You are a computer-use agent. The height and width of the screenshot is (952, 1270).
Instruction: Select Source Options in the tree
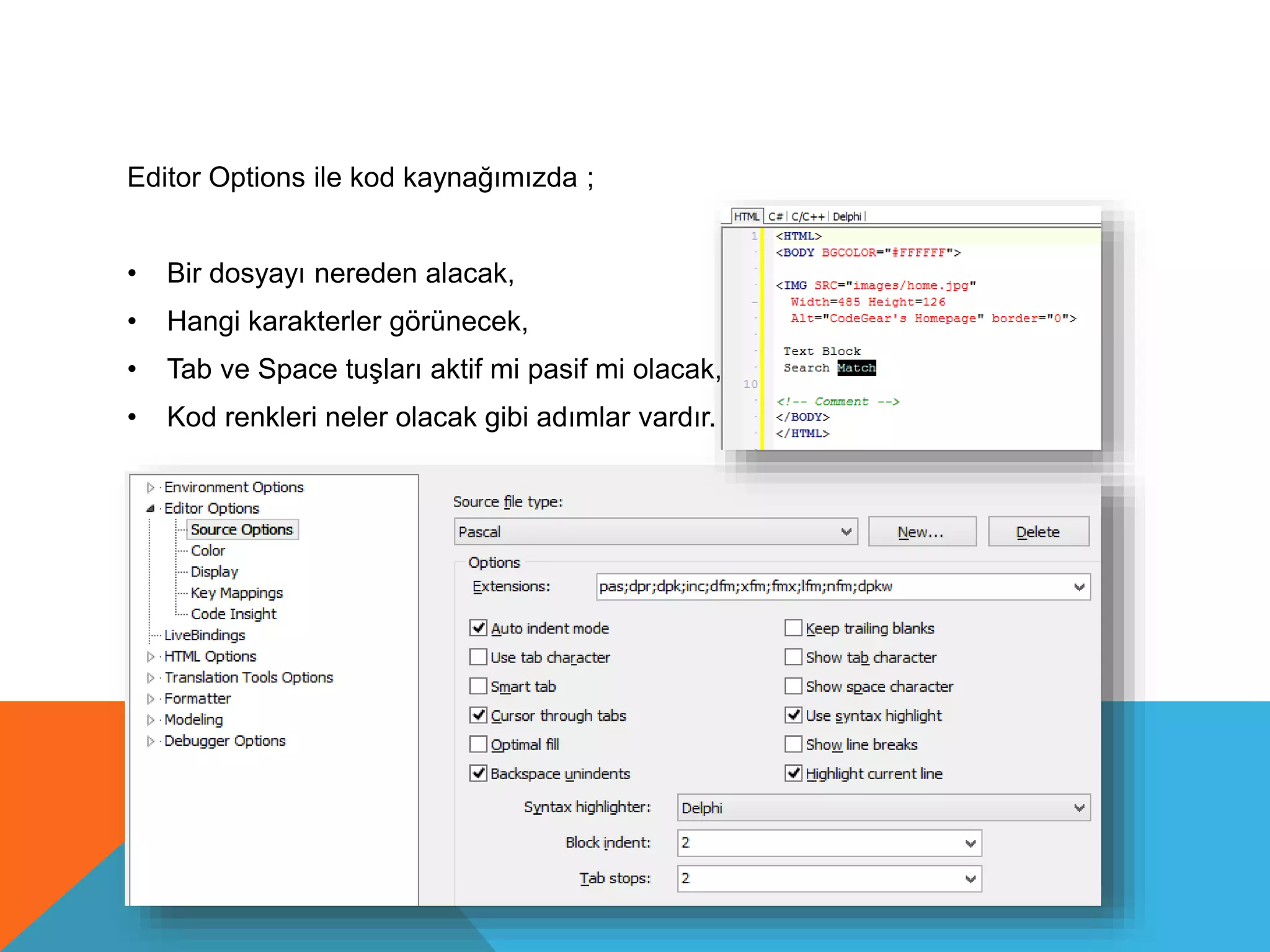242,529
